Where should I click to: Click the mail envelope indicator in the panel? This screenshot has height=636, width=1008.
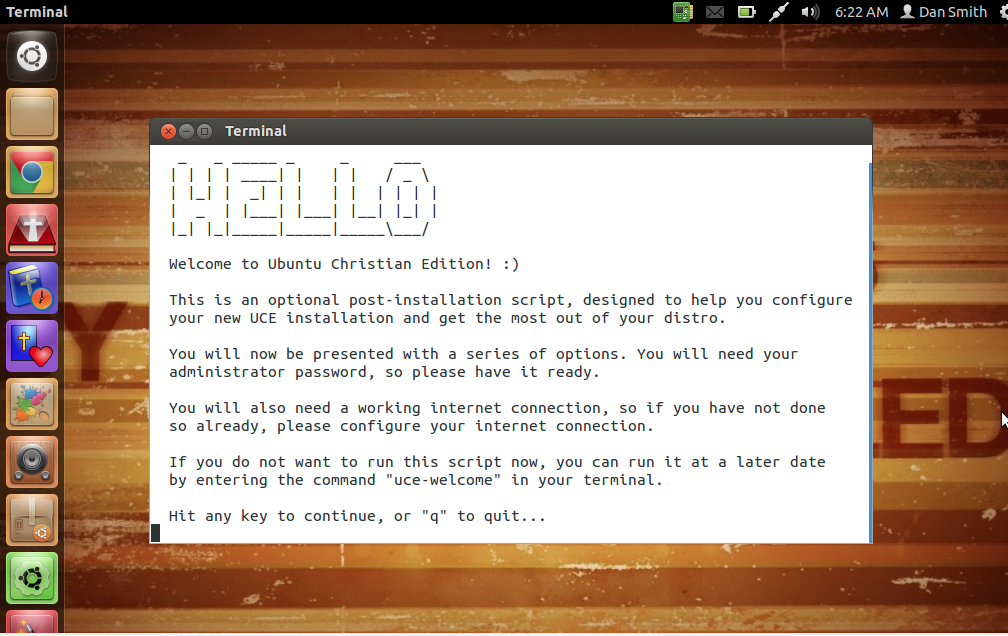point(714,11)
